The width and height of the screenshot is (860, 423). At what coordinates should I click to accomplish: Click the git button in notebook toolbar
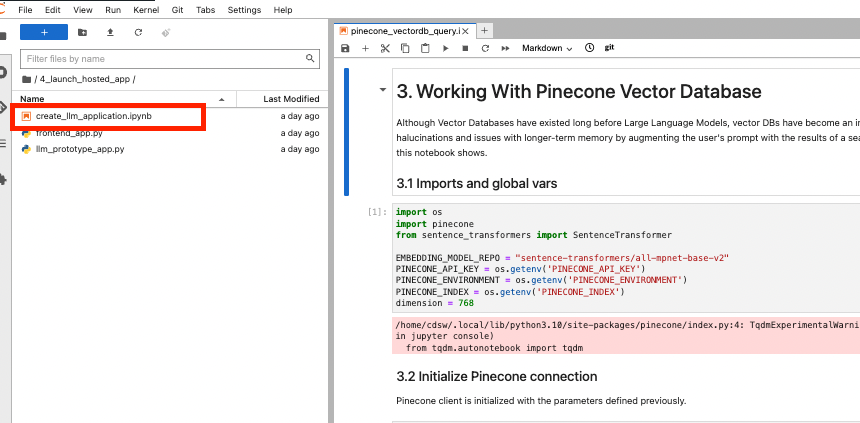point(609,48)
